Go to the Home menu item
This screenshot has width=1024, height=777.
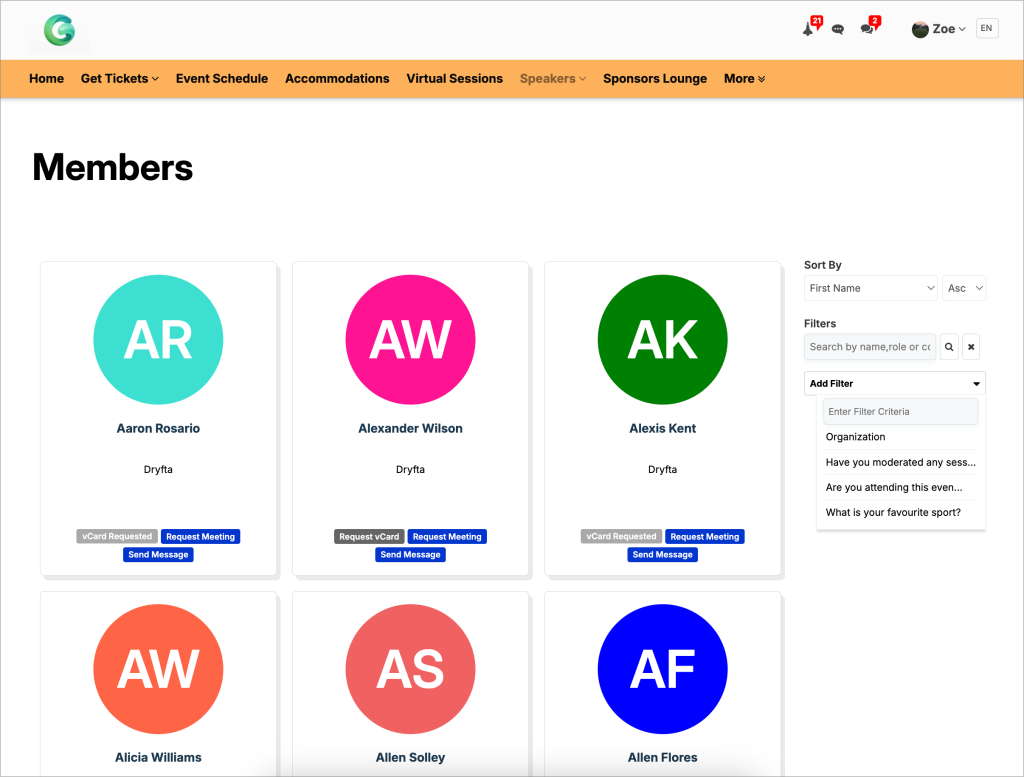coord(46,78)
